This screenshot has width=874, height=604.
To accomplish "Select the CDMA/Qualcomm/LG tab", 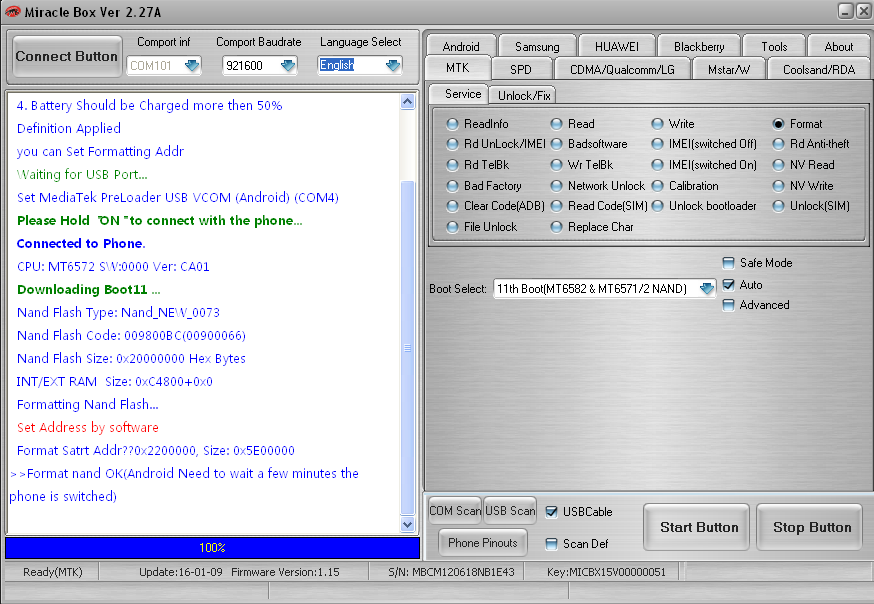I will click(x=622, y=69).
